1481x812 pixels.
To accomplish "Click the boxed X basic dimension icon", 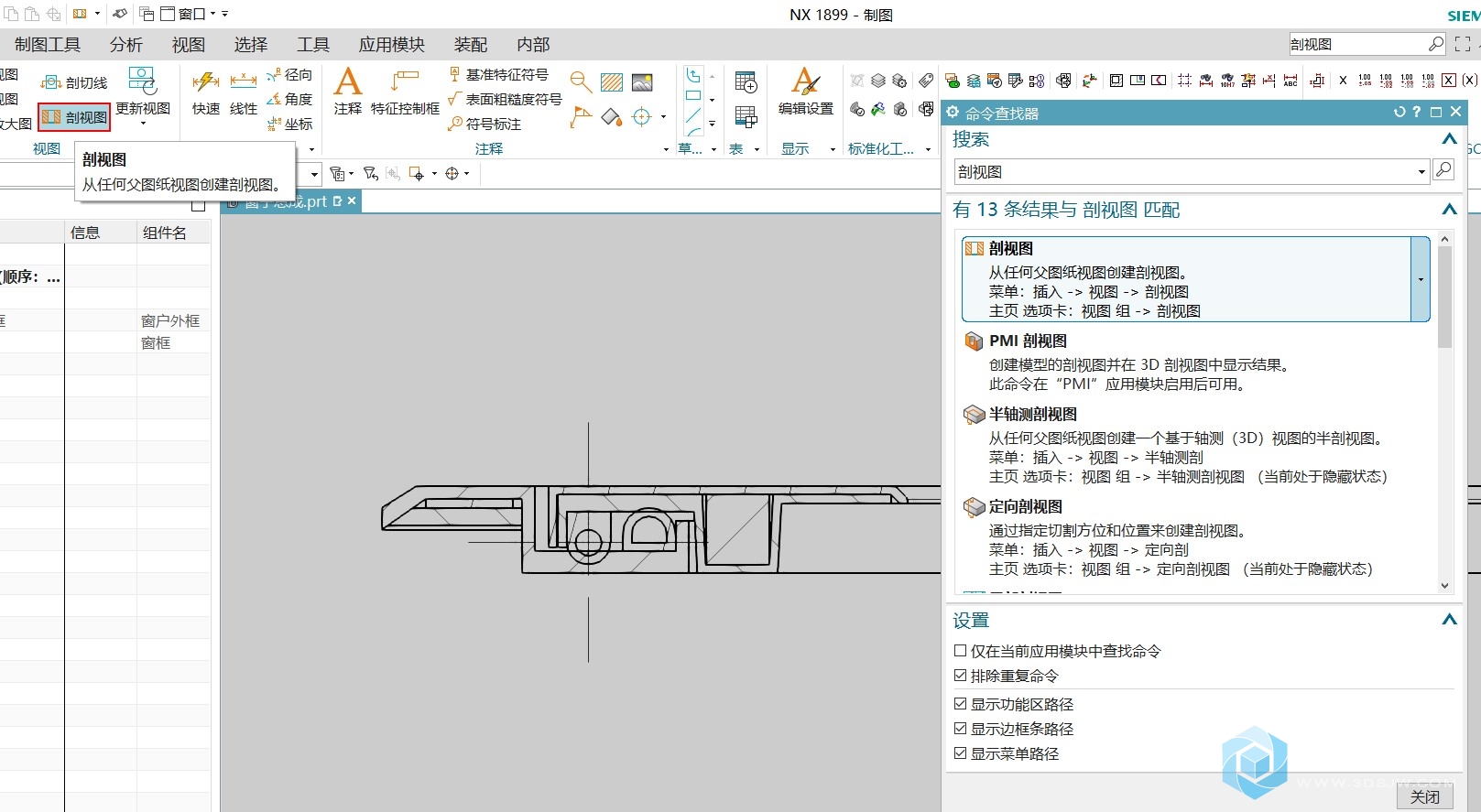I will tap(1449, 81).
